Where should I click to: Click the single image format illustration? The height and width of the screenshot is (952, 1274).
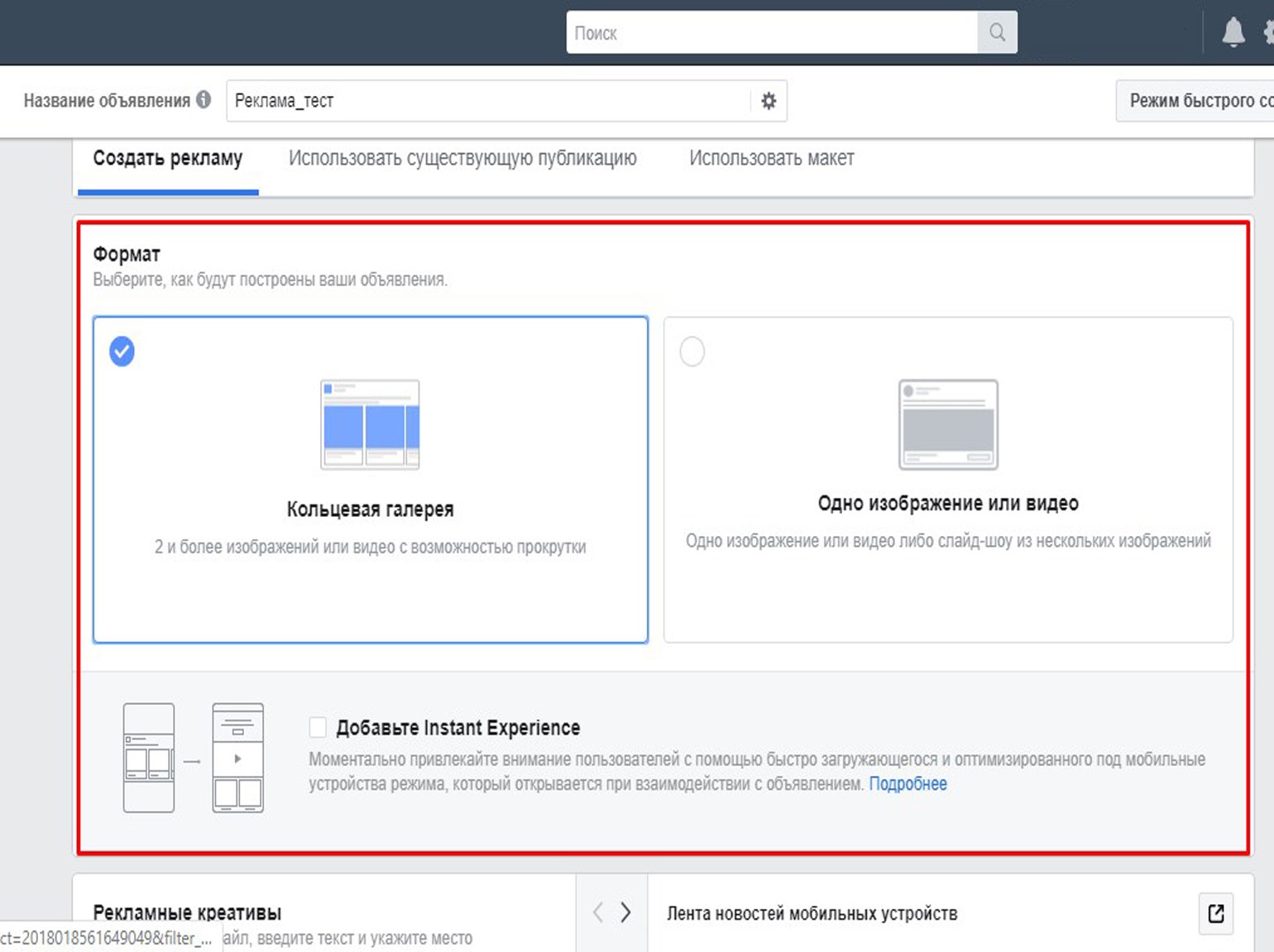[x=948, y=424]
